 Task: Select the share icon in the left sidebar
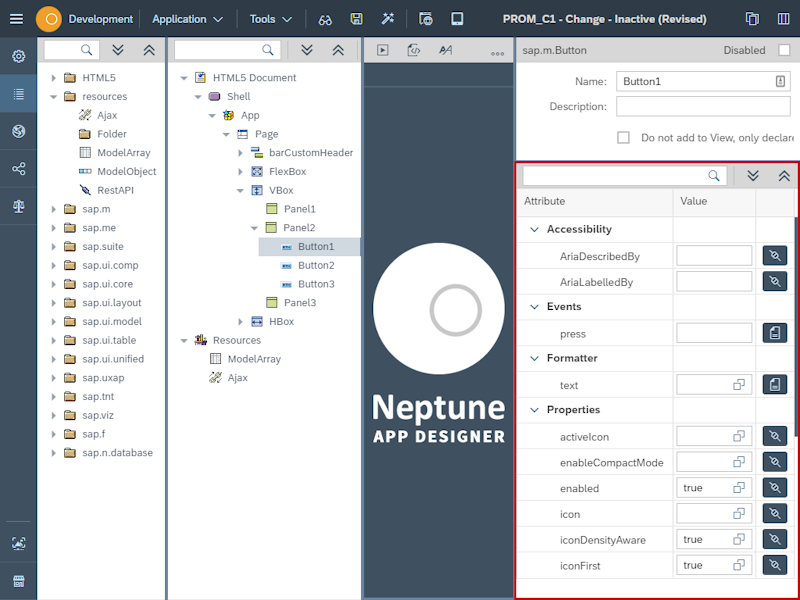(x=17, y=169)
